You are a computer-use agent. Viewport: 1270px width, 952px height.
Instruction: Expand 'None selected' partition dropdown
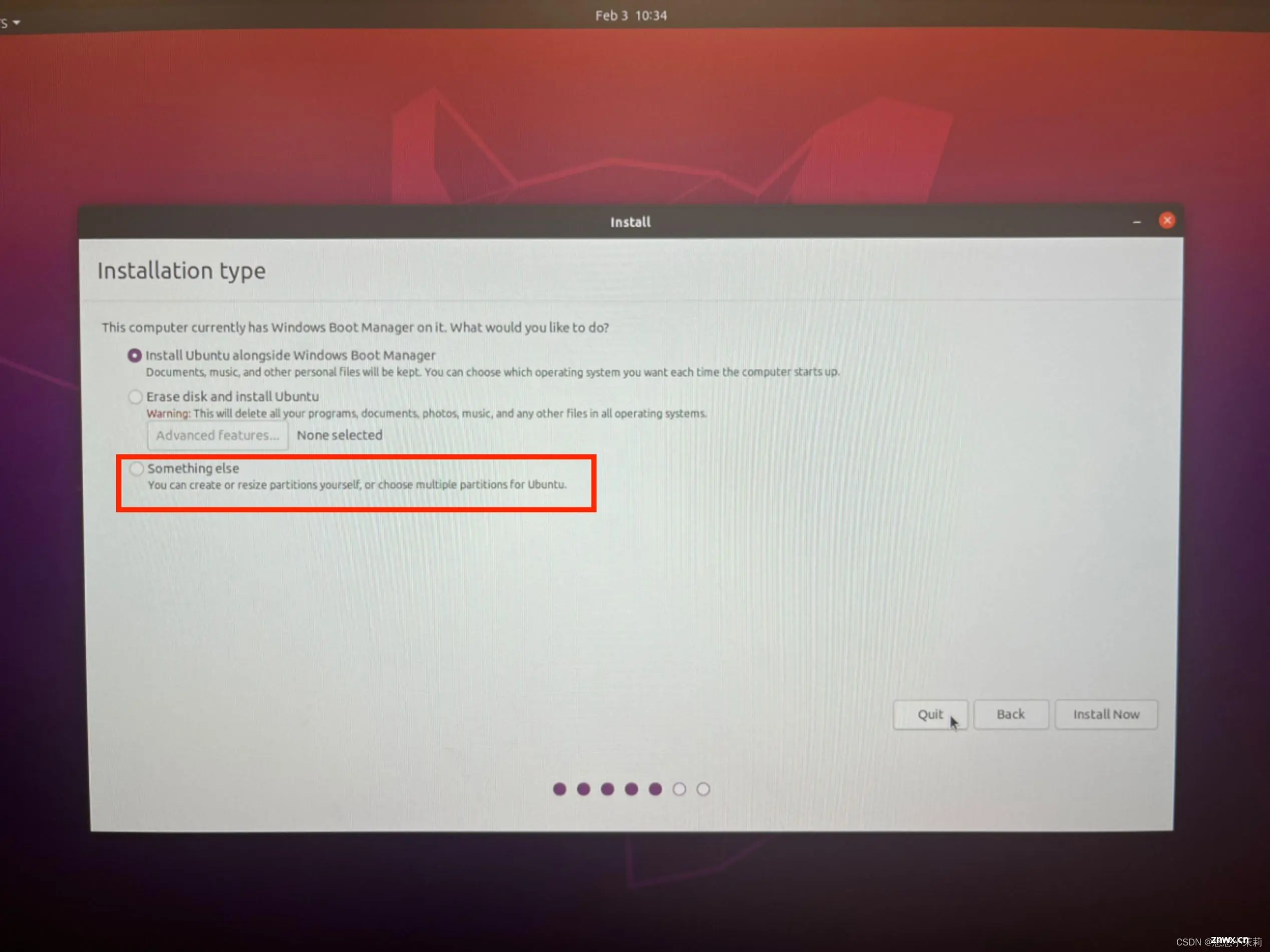coord(339,435)
